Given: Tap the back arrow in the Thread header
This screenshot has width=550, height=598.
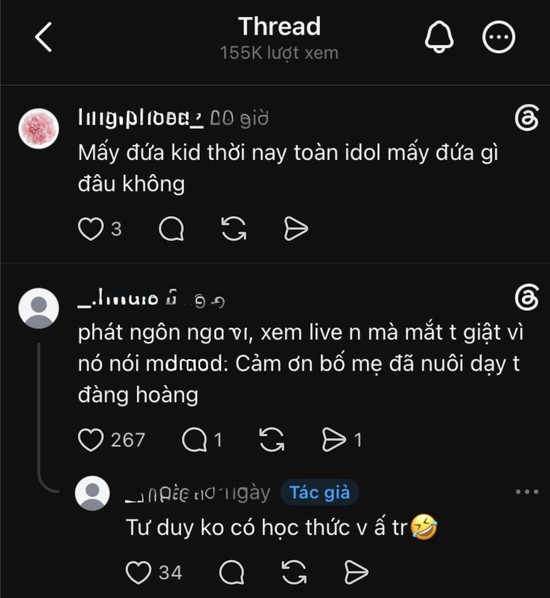Looking at the screenshot, I should pos(43,37).
